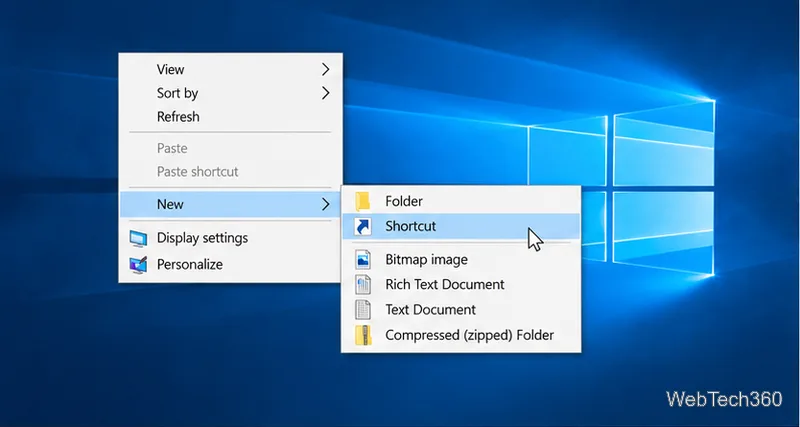Expand the View submenu arrow
The height and width of the screenshot is (427, 800).
point(326,69)
